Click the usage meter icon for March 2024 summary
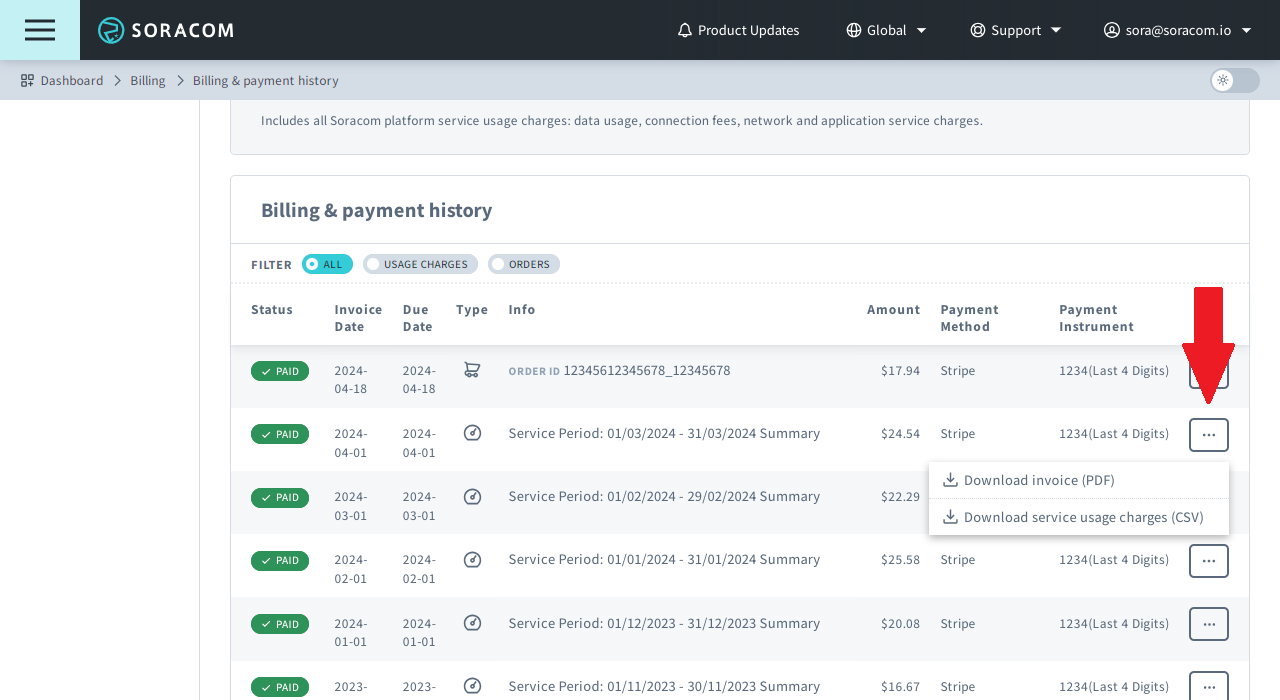The image size is (1280, 700). [472, 433]
